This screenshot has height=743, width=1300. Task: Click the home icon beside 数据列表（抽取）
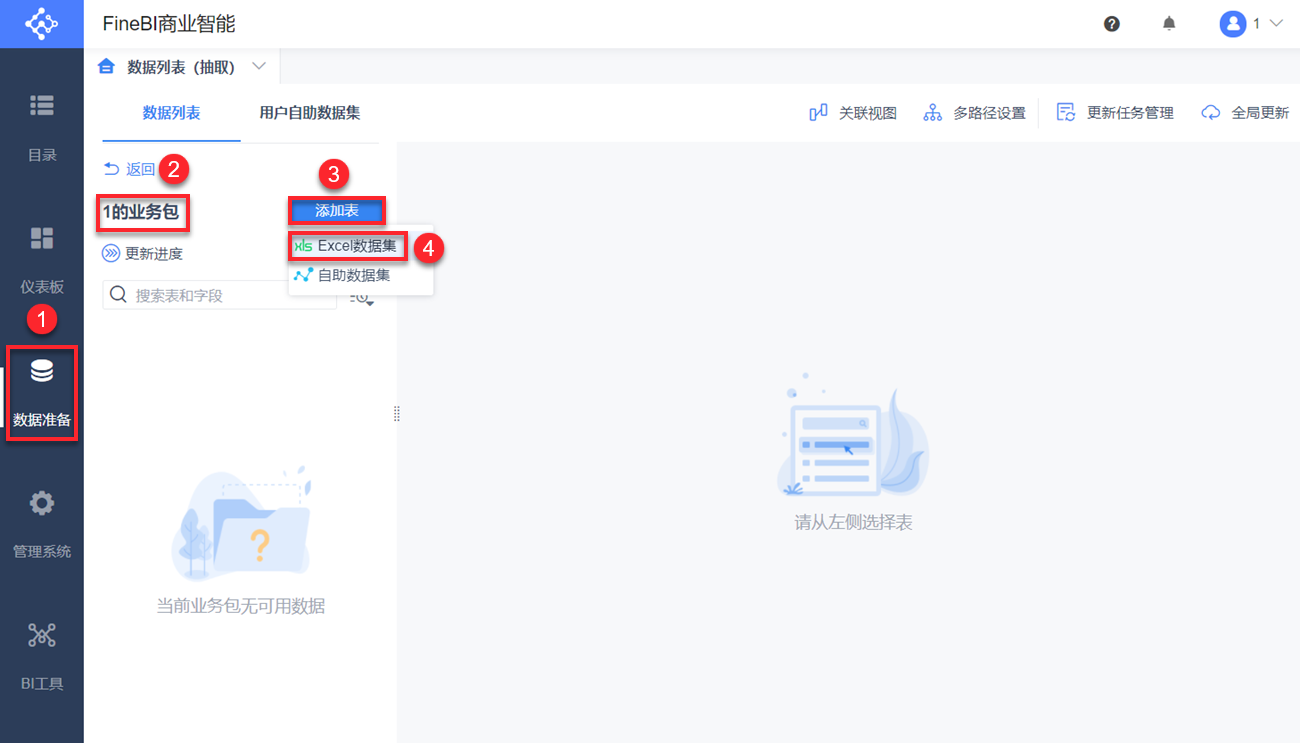point(107,67)
